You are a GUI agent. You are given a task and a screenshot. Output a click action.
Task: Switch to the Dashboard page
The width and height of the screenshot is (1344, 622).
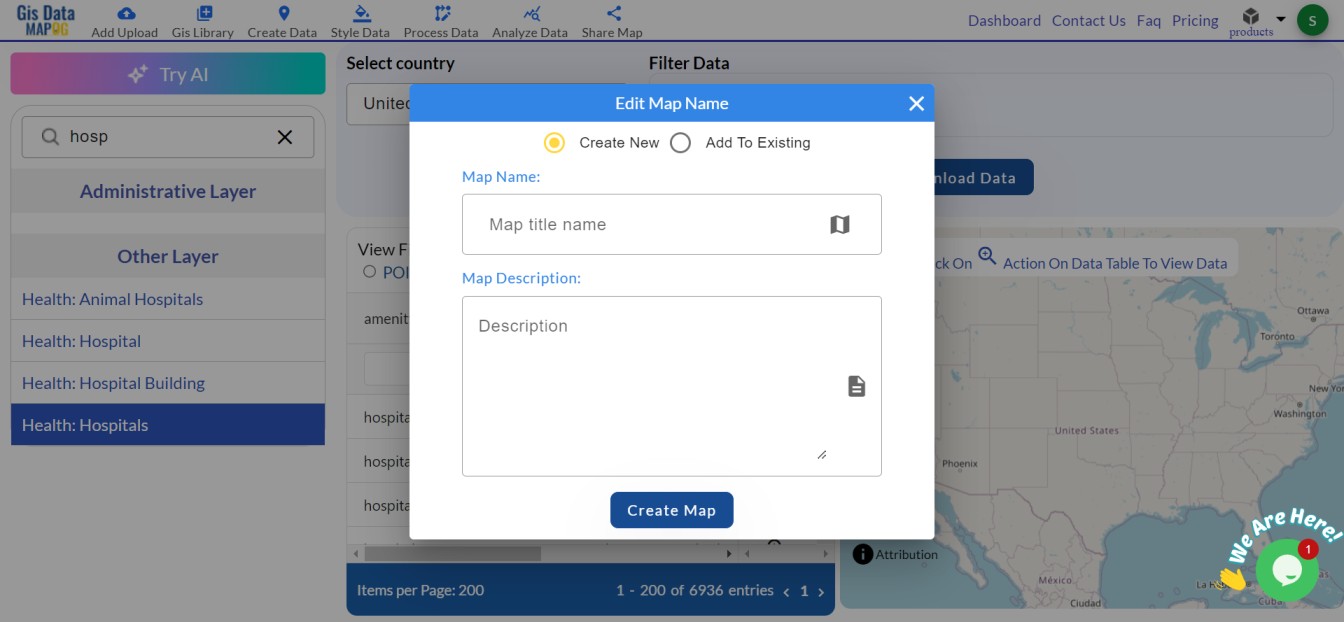(1004, 20)
